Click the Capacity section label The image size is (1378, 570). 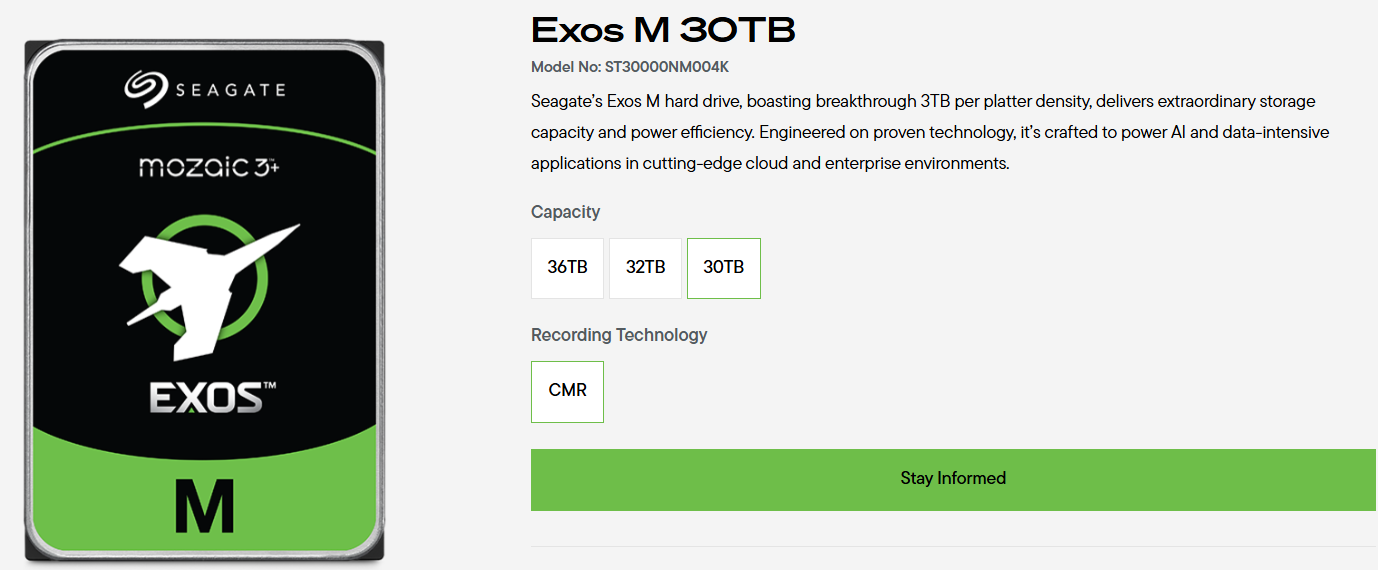click(565, 212)
